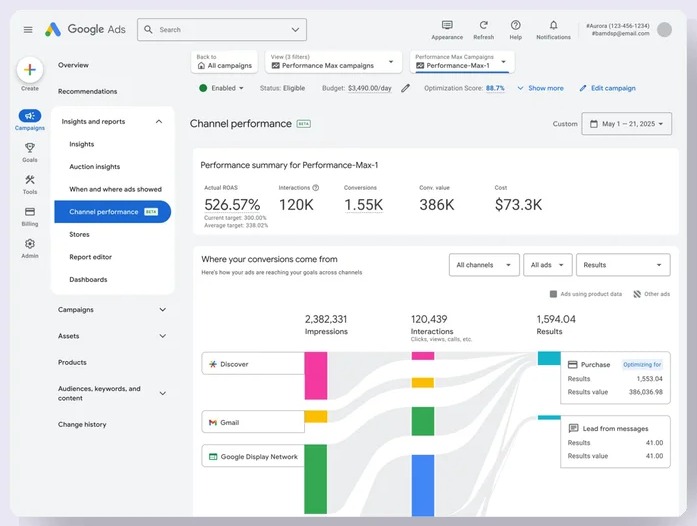Open the Help icon
697x526 pixels.
pos(516,25)
